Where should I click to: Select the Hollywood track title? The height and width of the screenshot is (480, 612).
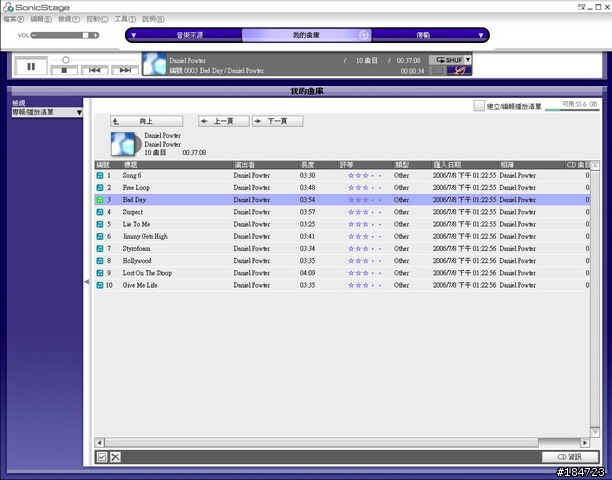(137, 261)
